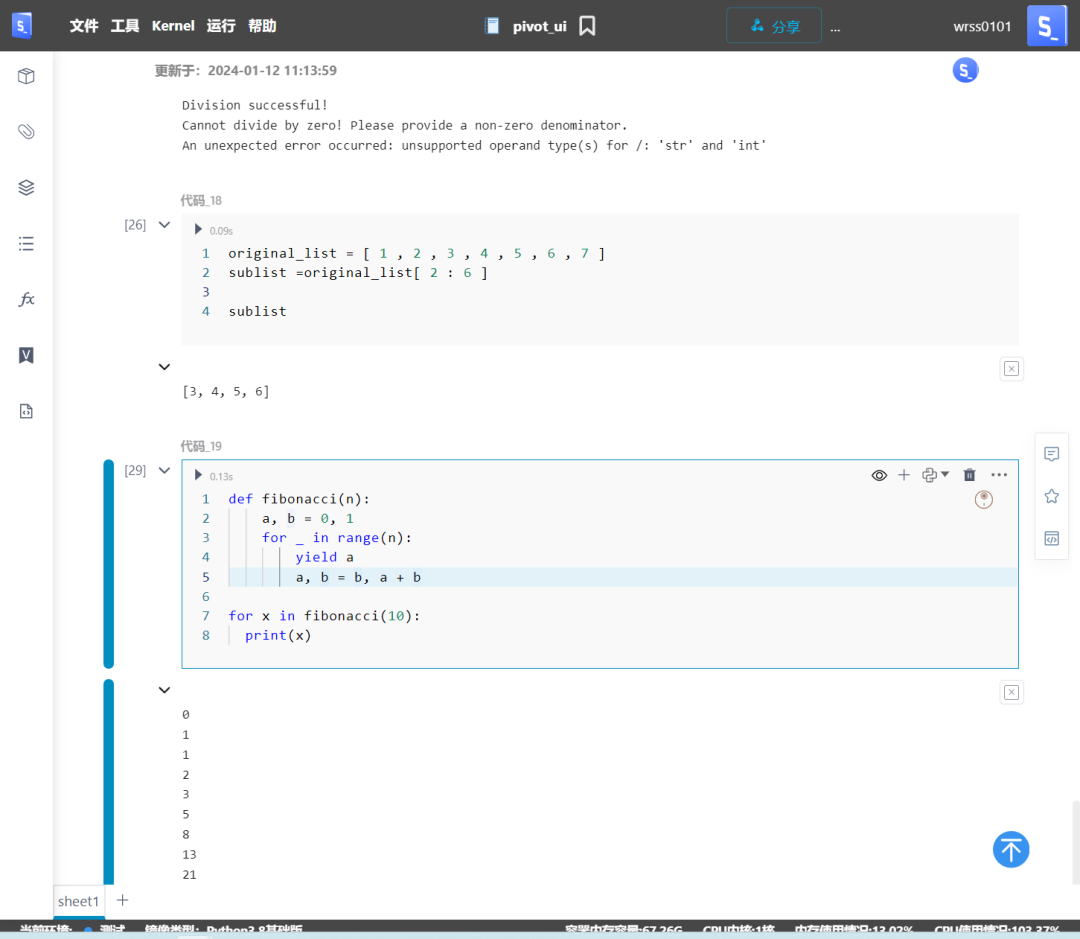Click the 分享 share button
This screenshot has height=939, width=1080.
click(774, 26)
